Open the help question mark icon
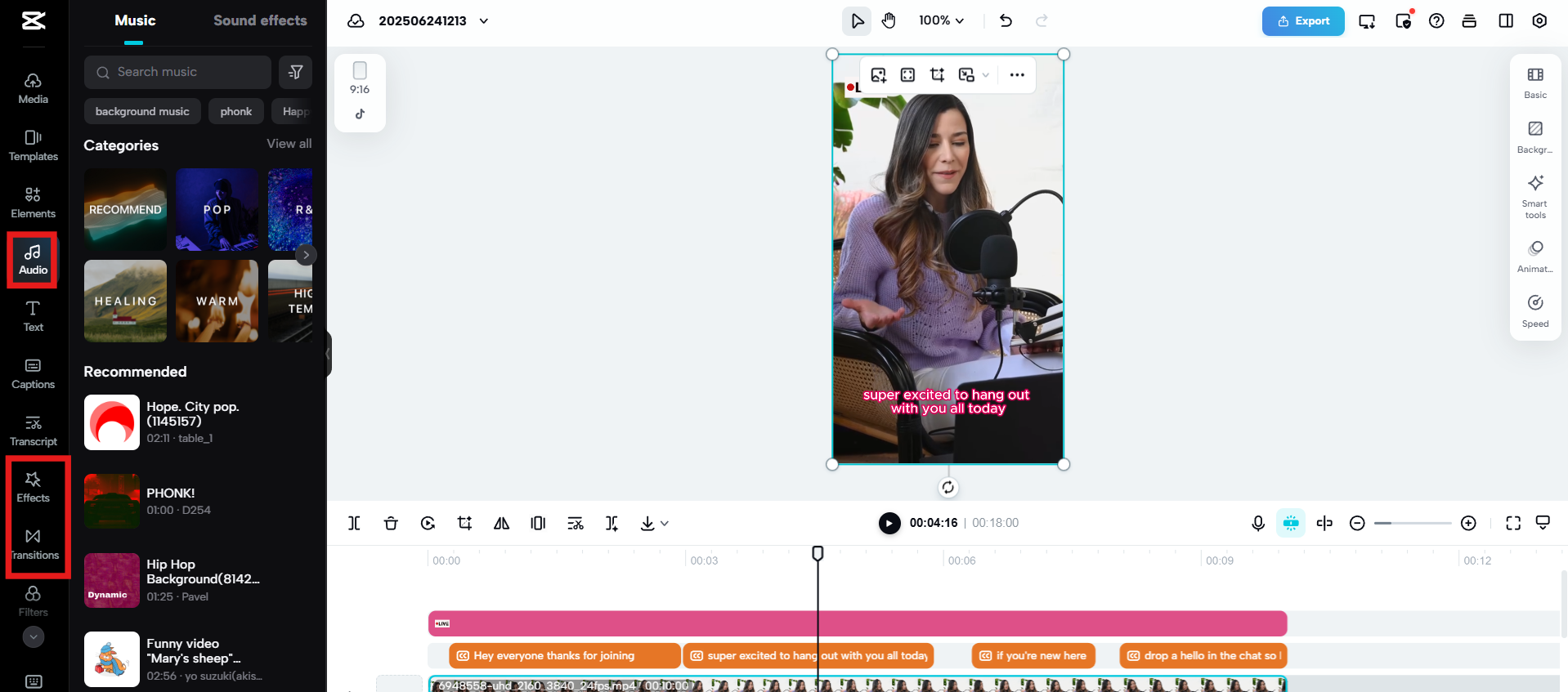Viewport: 1568px width, 692px height. tap(1436, 20)
